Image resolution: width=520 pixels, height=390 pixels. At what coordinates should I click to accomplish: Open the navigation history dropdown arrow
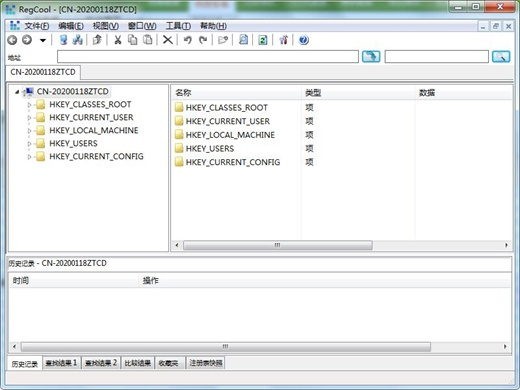click(43, 41)
